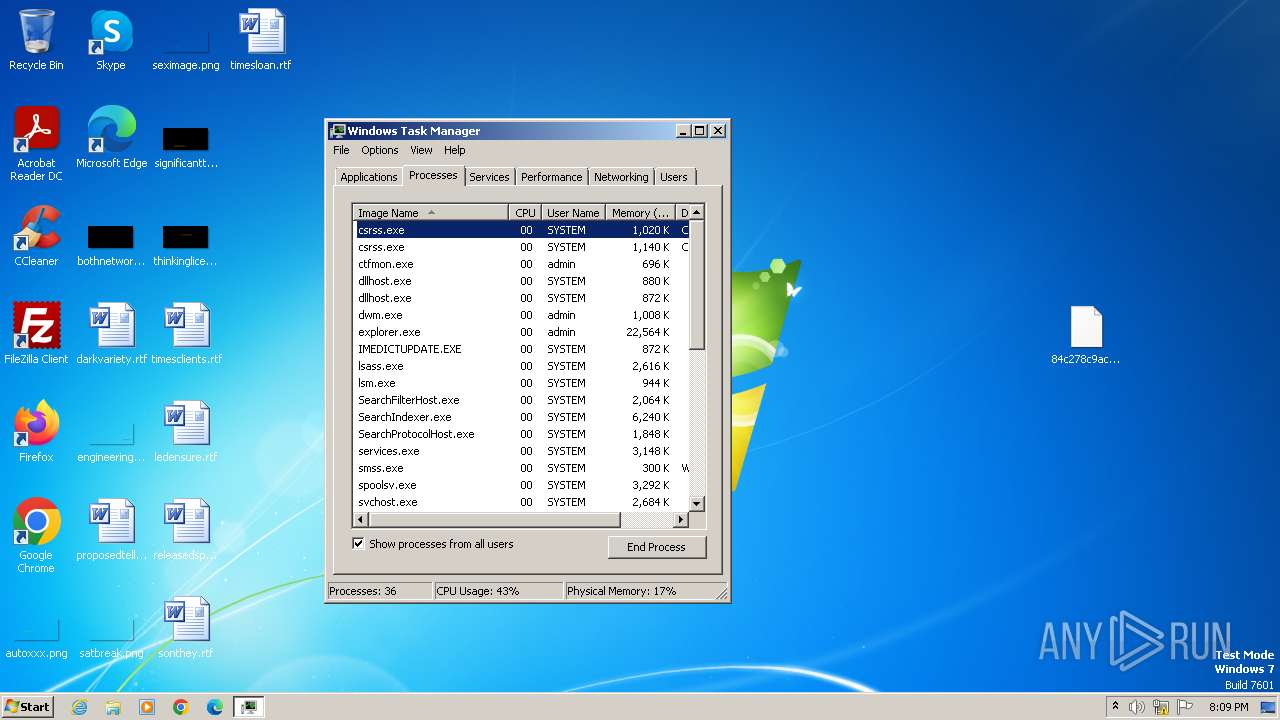Select the timesclients.rtf document icon
The image size is (1280, 720).
pos(186,334)
